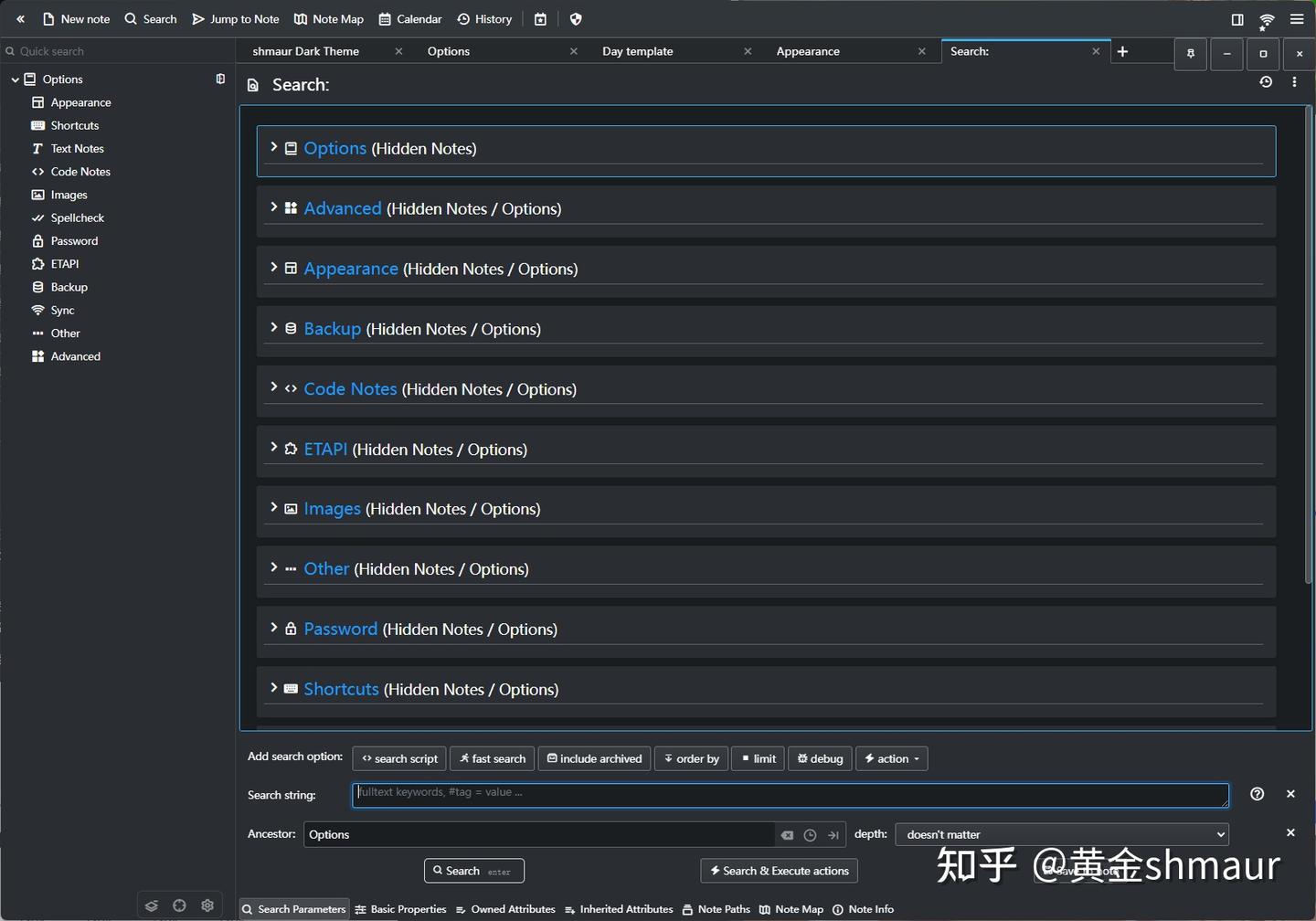1316x921 pixels.
Task: Open the three-dot note actions menu
Action: pyautogui.click(x=1294, y=81)
